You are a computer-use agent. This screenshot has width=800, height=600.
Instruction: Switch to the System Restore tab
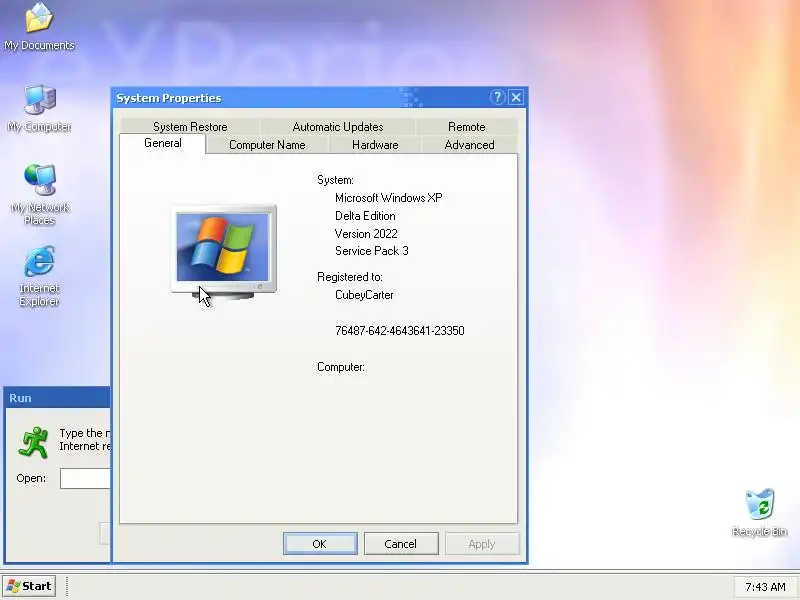click(190, 127)
